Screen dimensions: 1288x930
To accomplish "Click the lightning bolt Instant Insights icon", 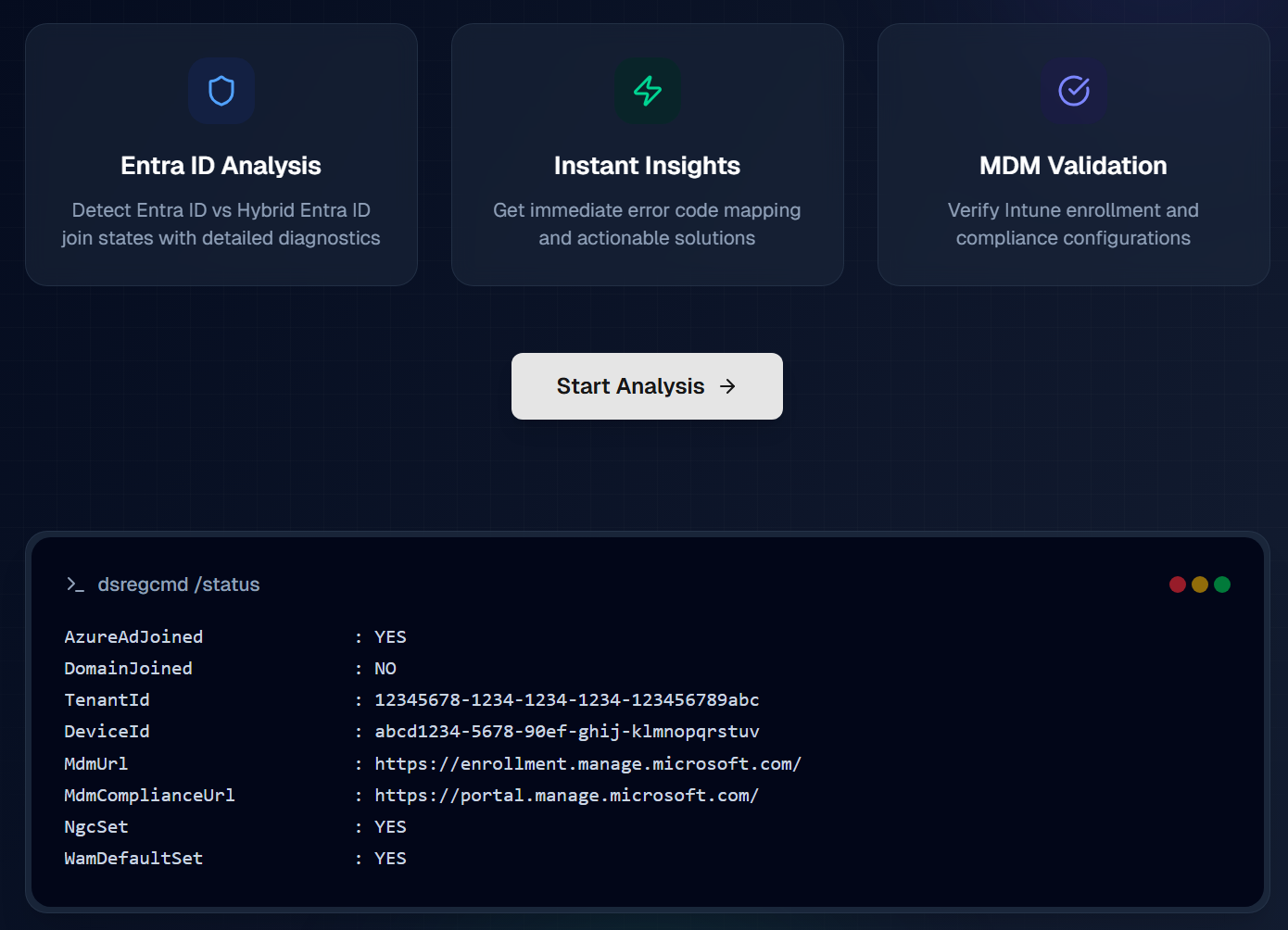I will [x=648, y=91].
